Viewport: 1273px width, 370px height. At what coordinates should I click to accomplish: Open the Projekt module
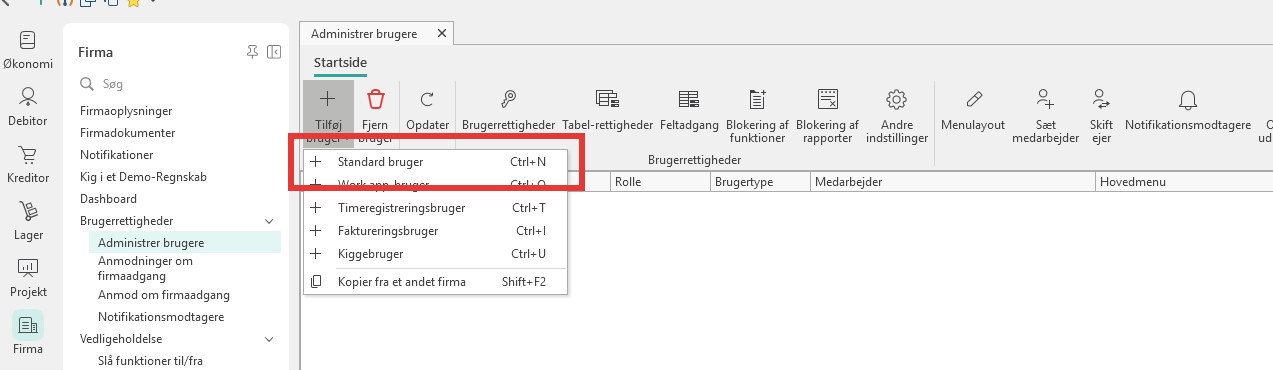(28, 277)
